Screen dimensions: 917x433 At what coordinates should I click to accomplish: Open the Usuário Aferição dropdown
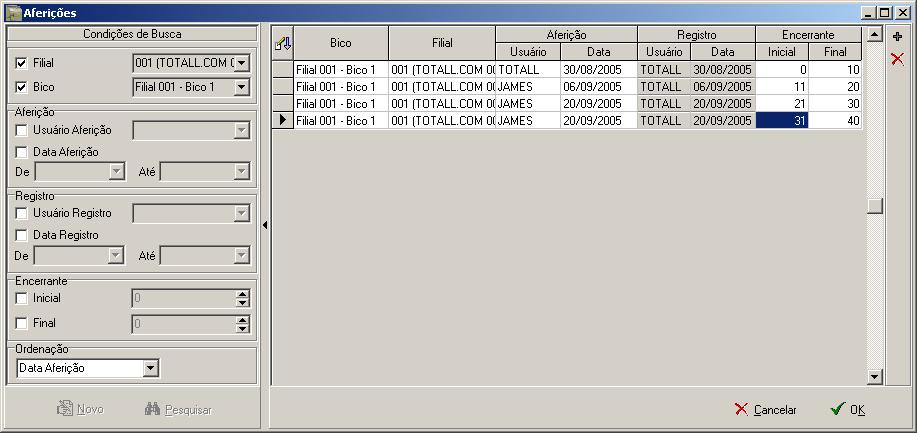click(242, 130)
